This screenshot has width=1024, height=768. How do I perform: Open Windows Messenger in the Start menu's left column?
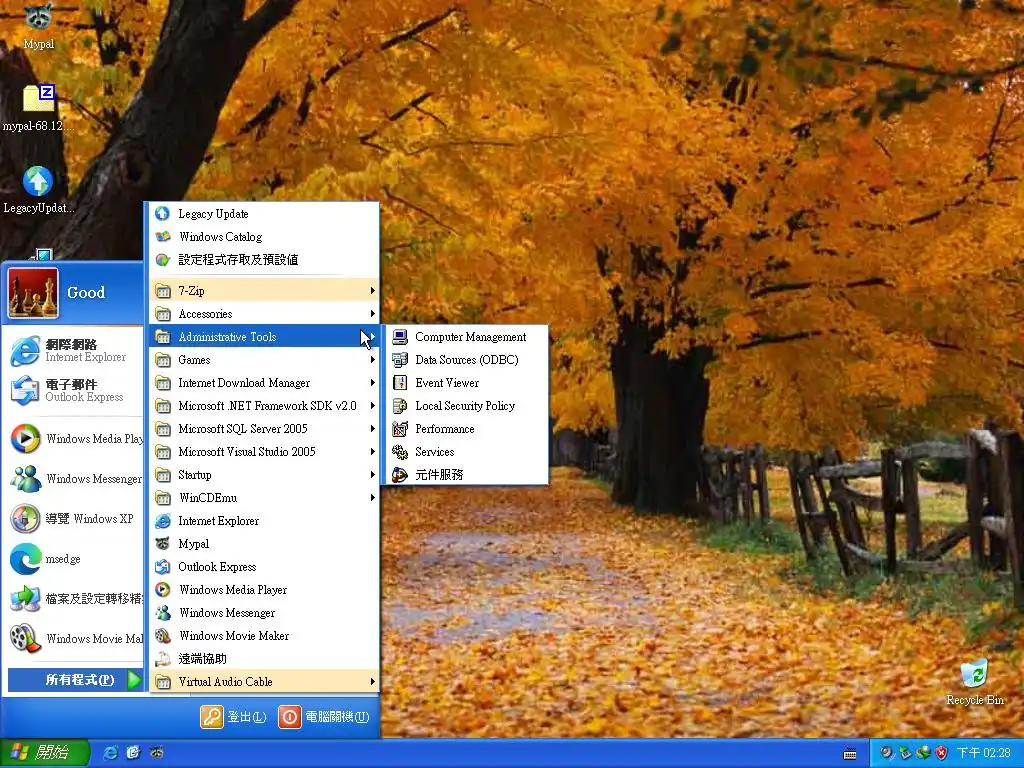pos(74,479)
